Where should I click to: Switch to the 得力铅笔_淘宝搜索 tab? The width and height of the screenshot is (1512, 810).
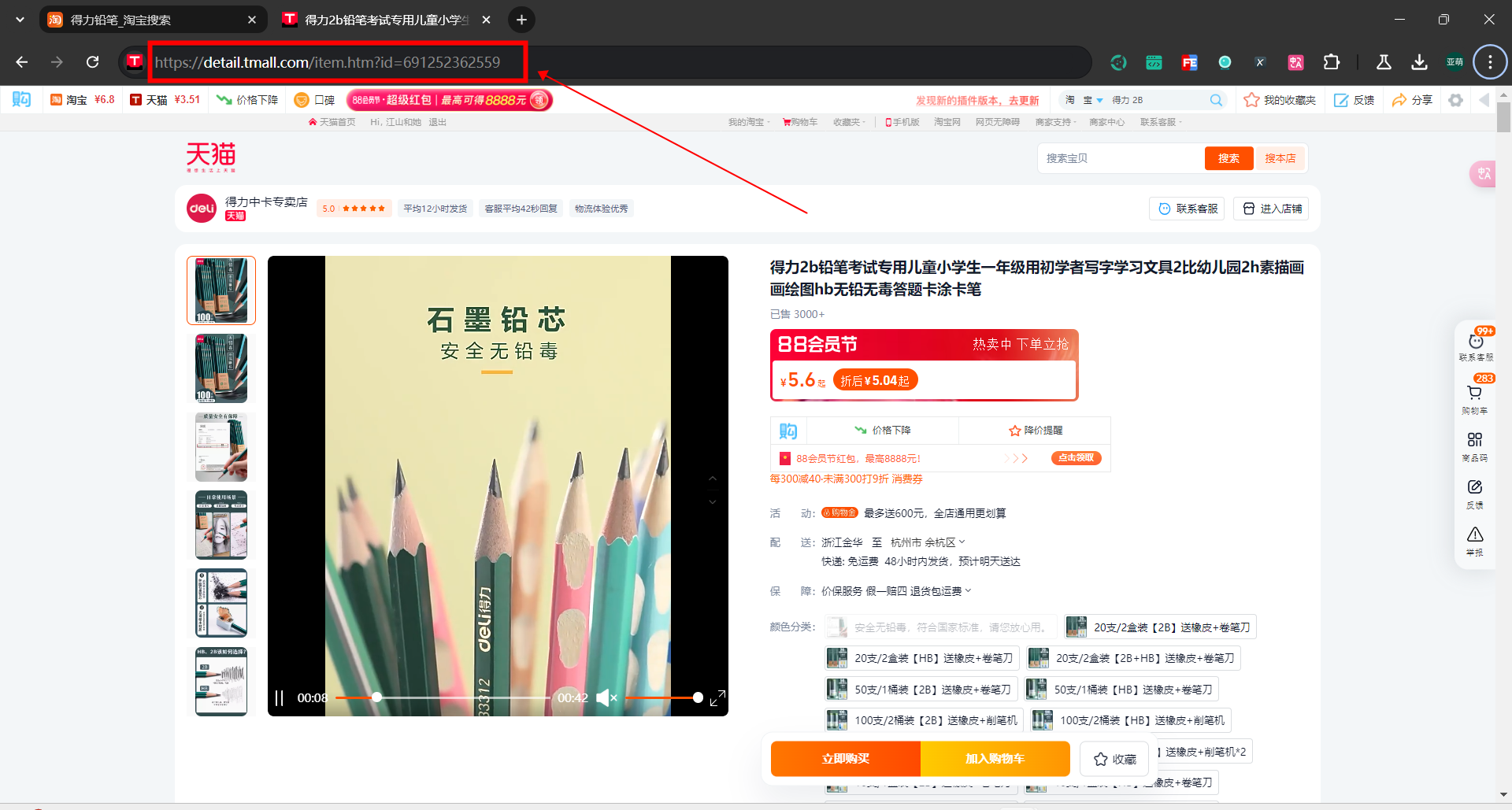coord(154,20)
